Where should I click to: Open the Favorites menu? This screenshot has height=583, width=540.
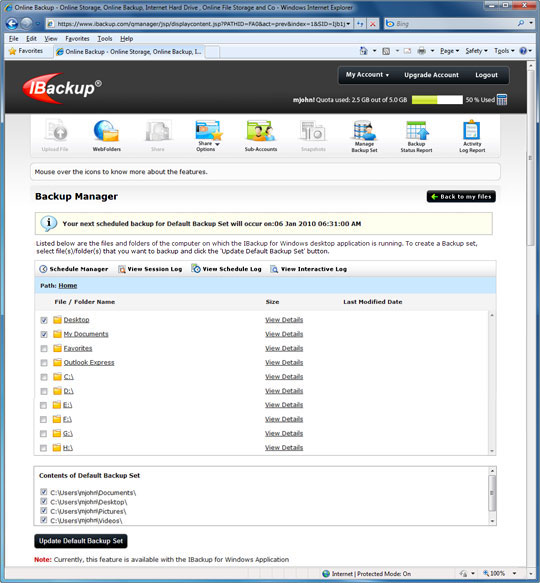77,39
